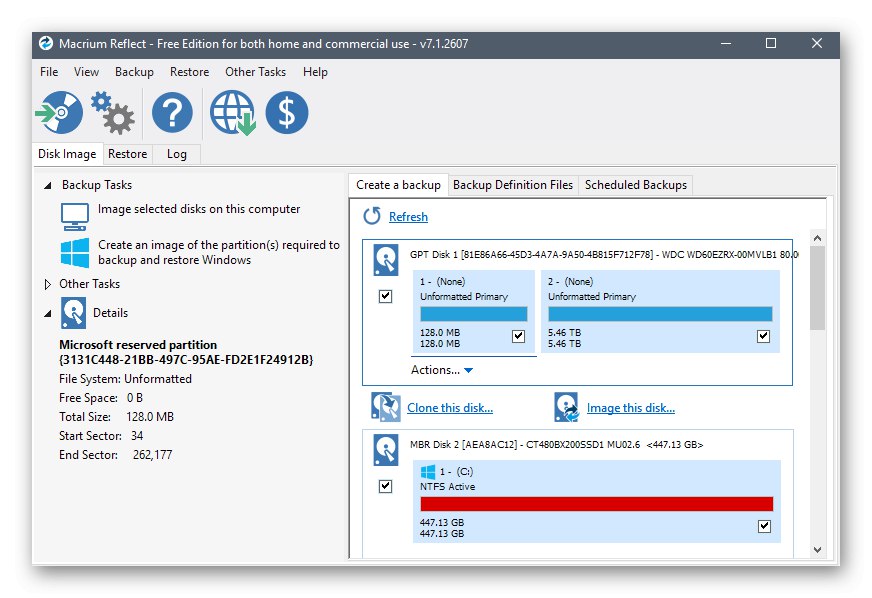Open the Backup Definition Files tab

pos(513,185)
